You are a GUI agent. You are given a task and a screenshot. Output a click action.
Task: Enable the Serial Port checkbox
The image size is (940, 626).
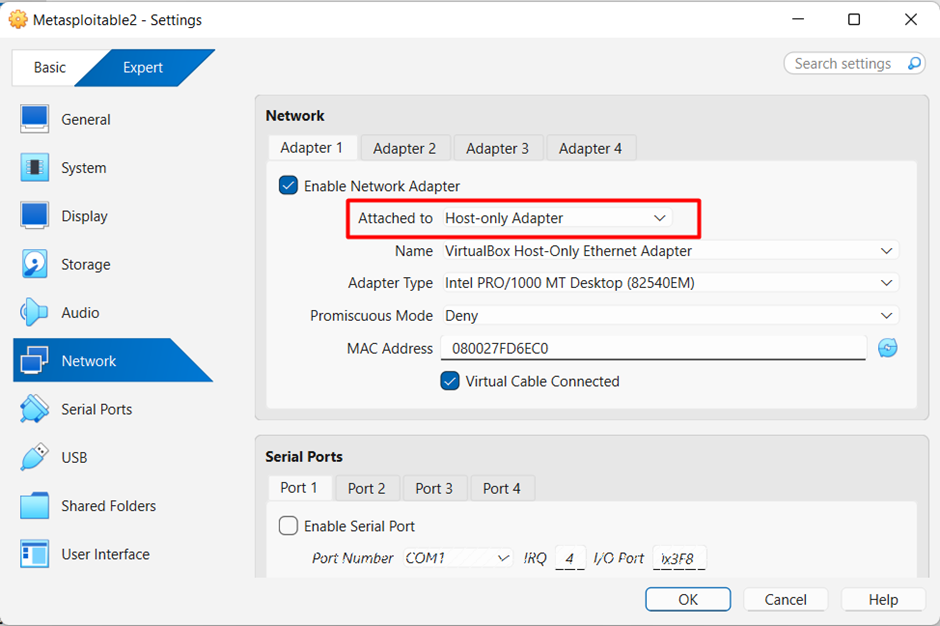point(288,526)
